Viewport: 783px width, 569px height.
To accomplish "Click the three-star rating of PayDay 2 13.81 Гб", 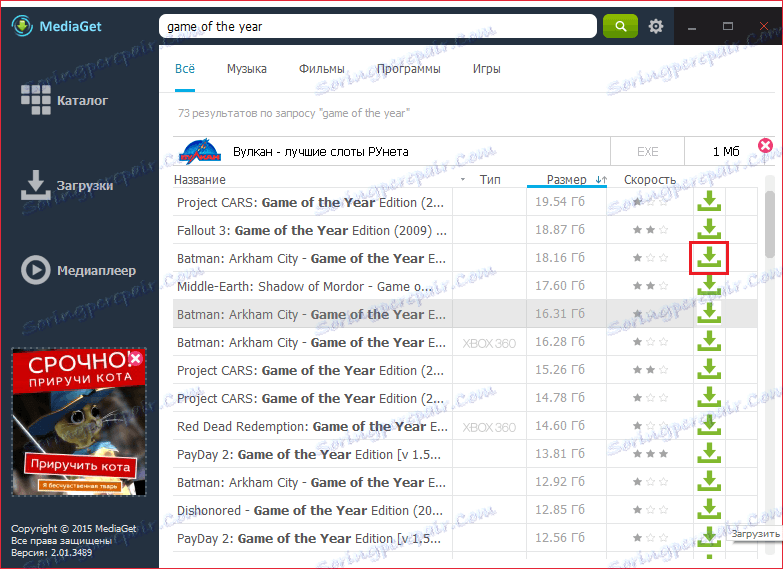I will pos(650,454).
